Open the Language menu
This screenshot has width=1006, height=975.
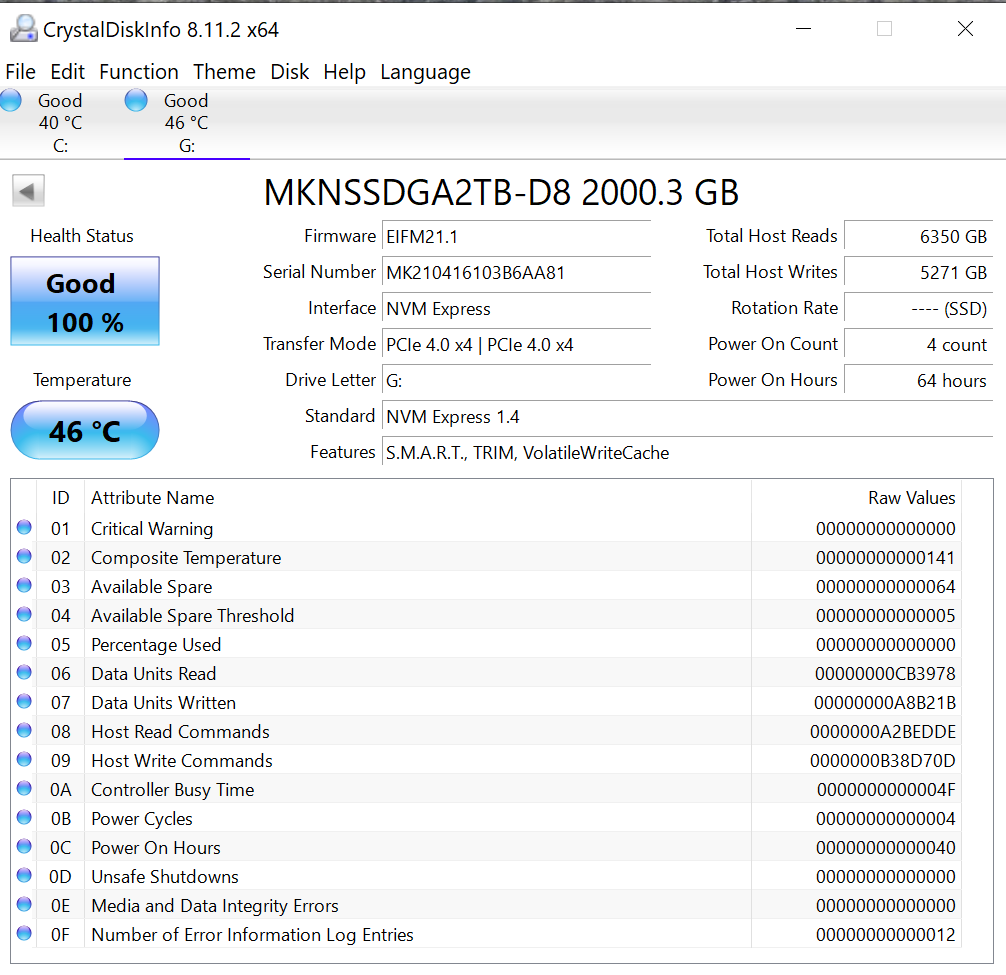(x=425, y=72)
